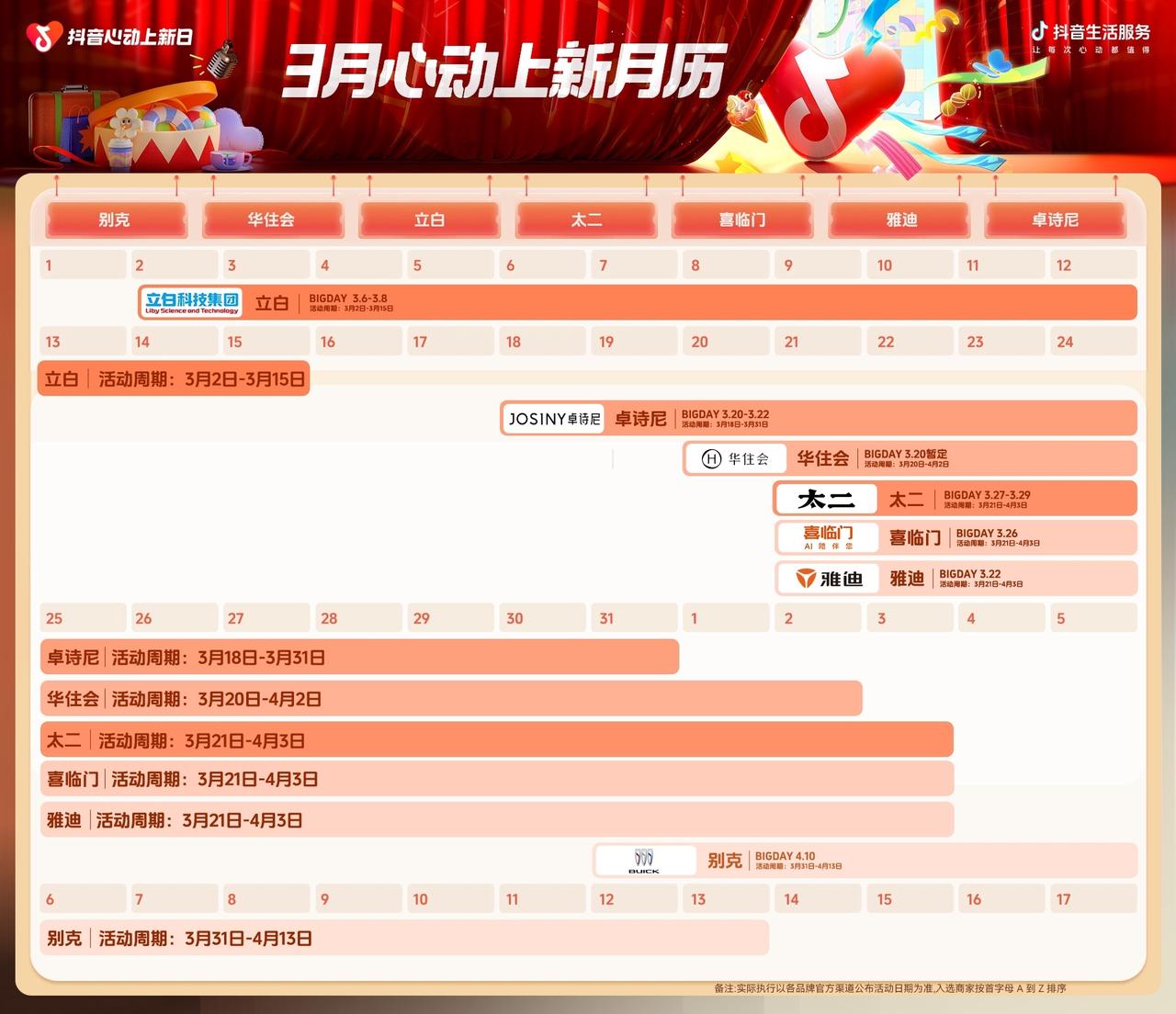
Task: Click the 华住会 H logo
Action: [735, 458]
